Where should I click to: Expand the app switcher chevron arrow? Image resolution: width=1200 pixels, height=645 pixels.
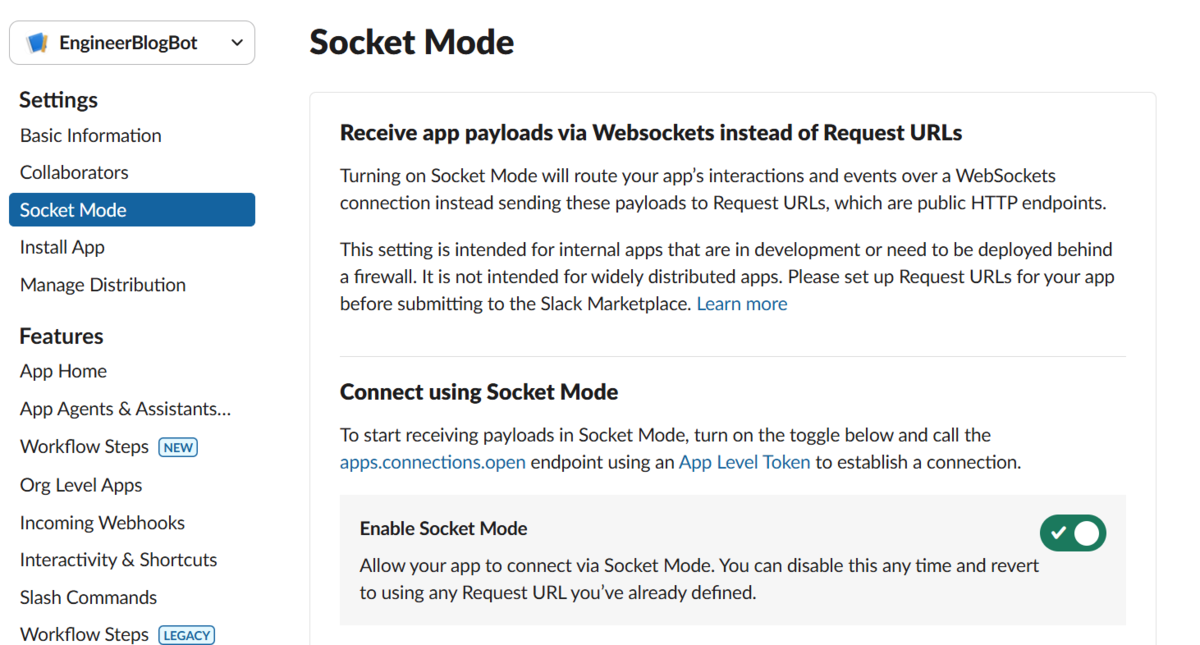pos(237,43)
